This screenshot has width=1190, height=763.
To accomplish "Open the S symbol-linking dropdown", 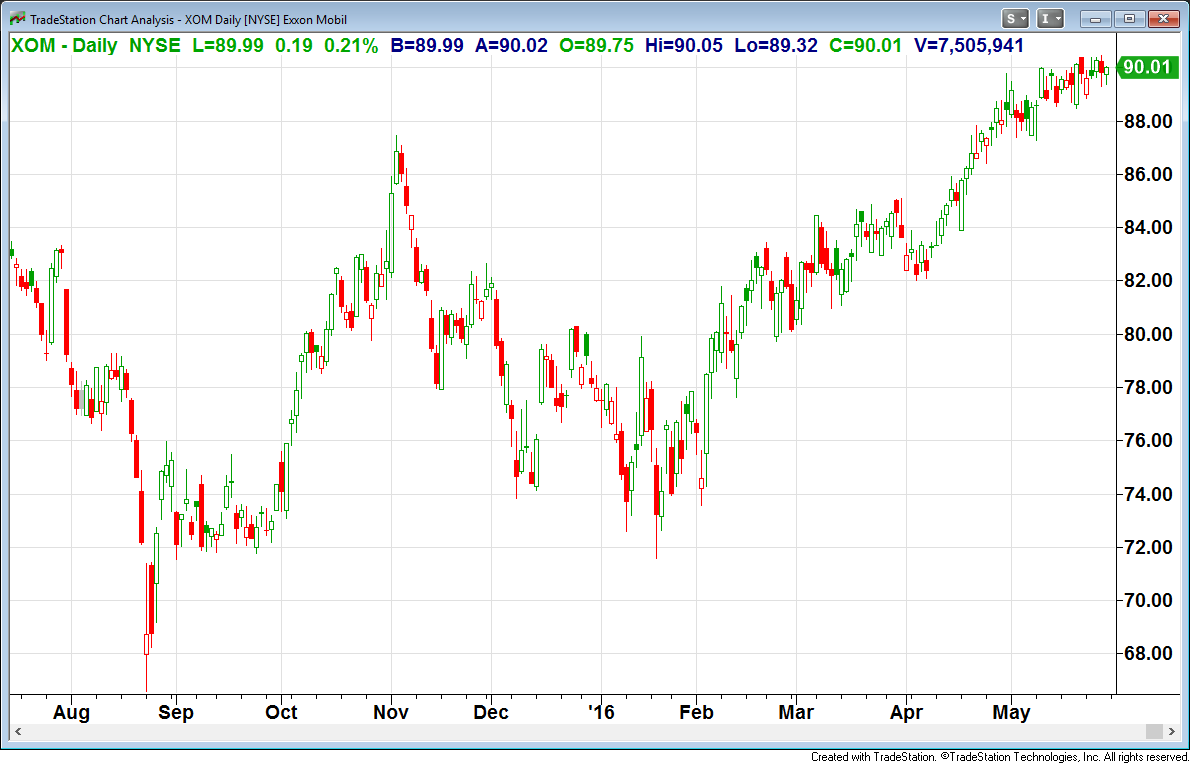I will [x=1015, y=18].
